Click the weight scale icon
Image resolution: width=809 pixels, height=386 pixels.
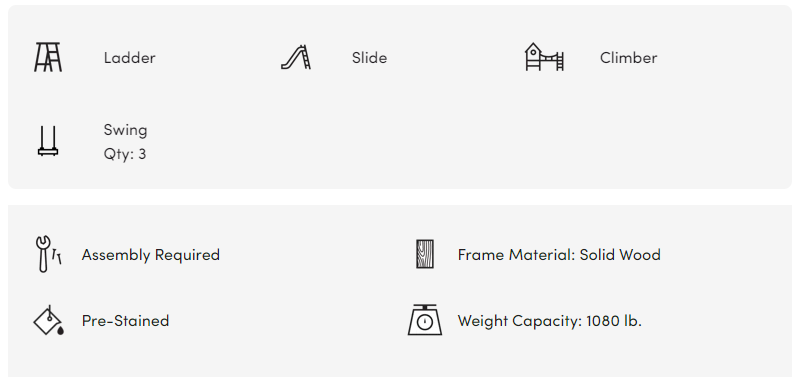425,320
